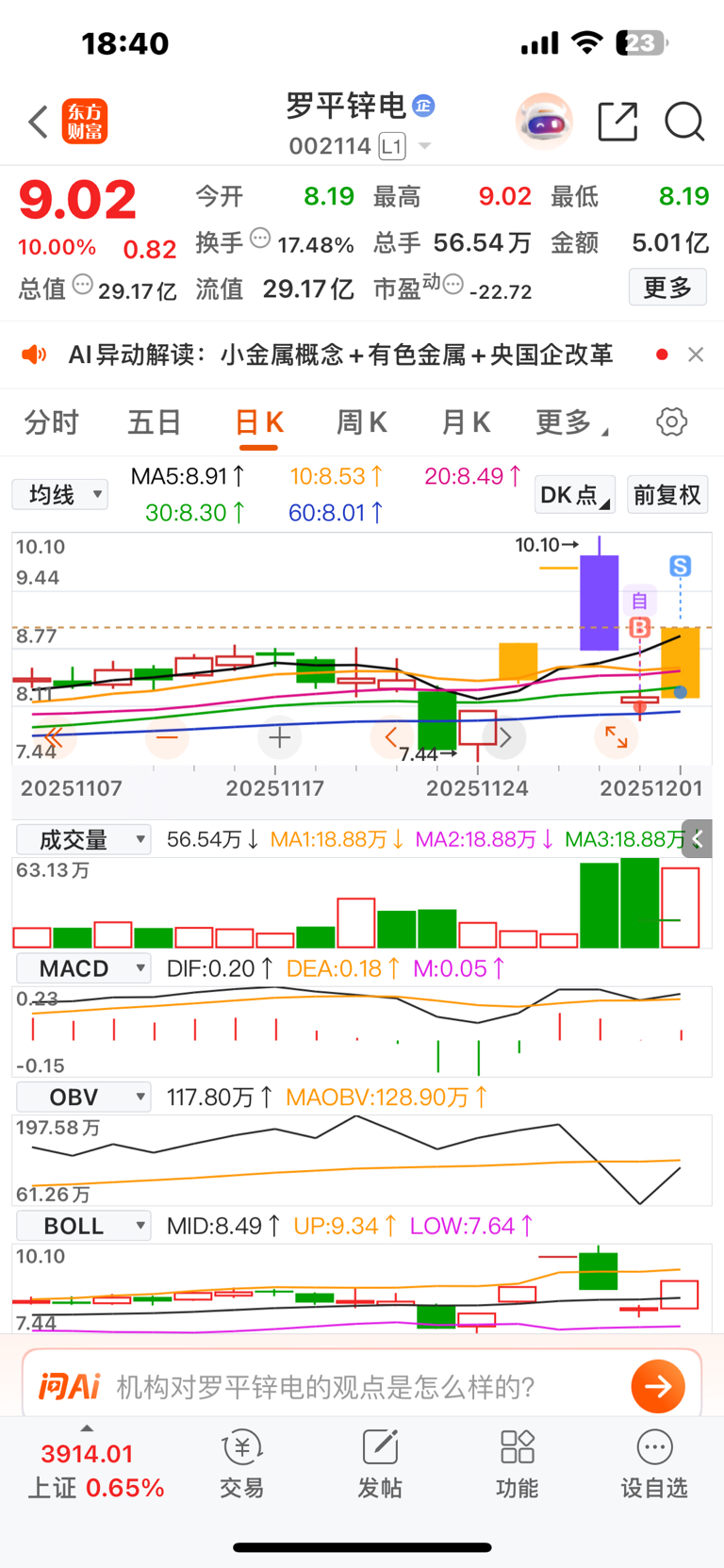Tap the UP:9.34 BOLL value
Viewport: 724px width, 1568px height.
[344, 1226]
